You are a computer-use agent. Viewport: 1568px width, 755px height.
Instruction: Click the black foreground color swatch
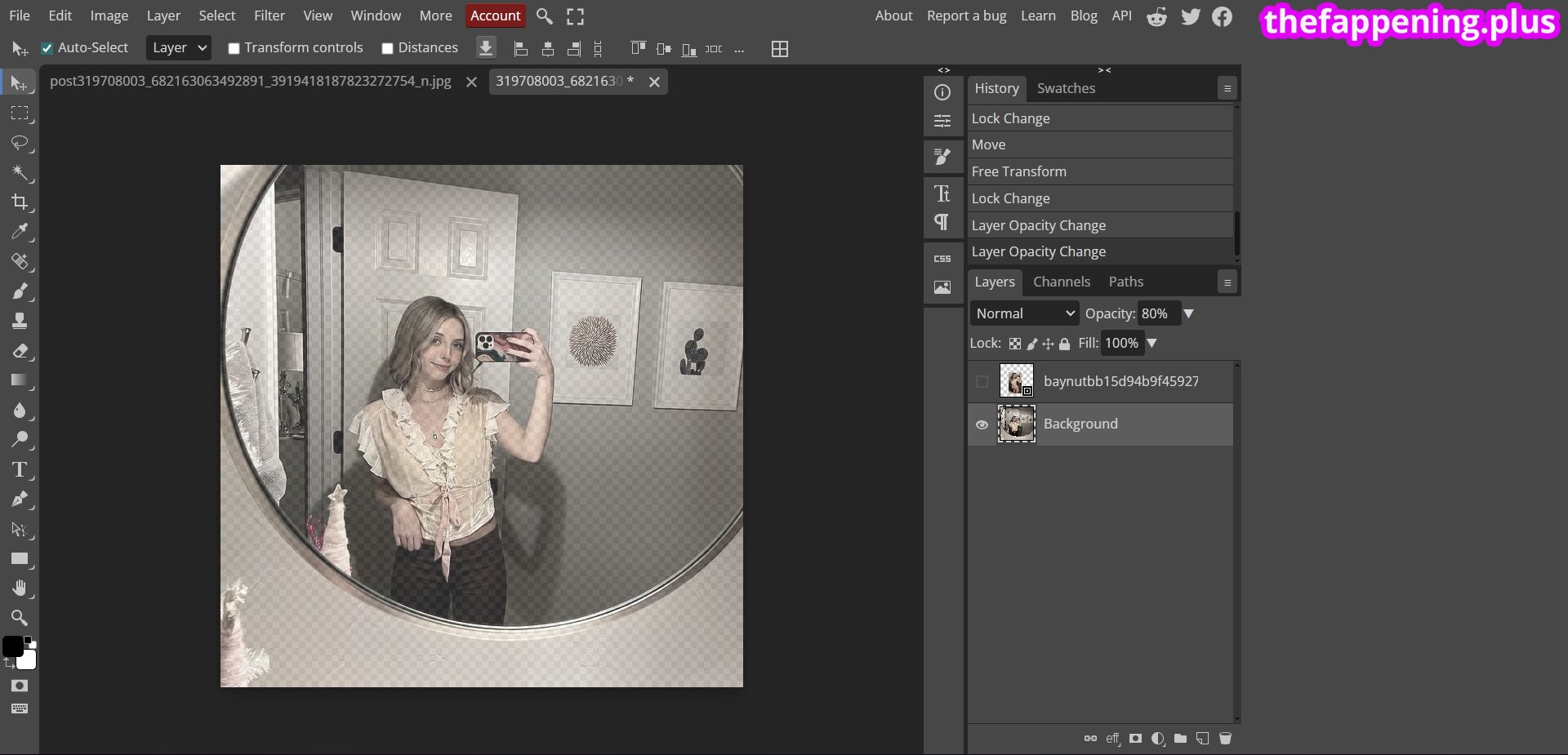click(12, 646)
